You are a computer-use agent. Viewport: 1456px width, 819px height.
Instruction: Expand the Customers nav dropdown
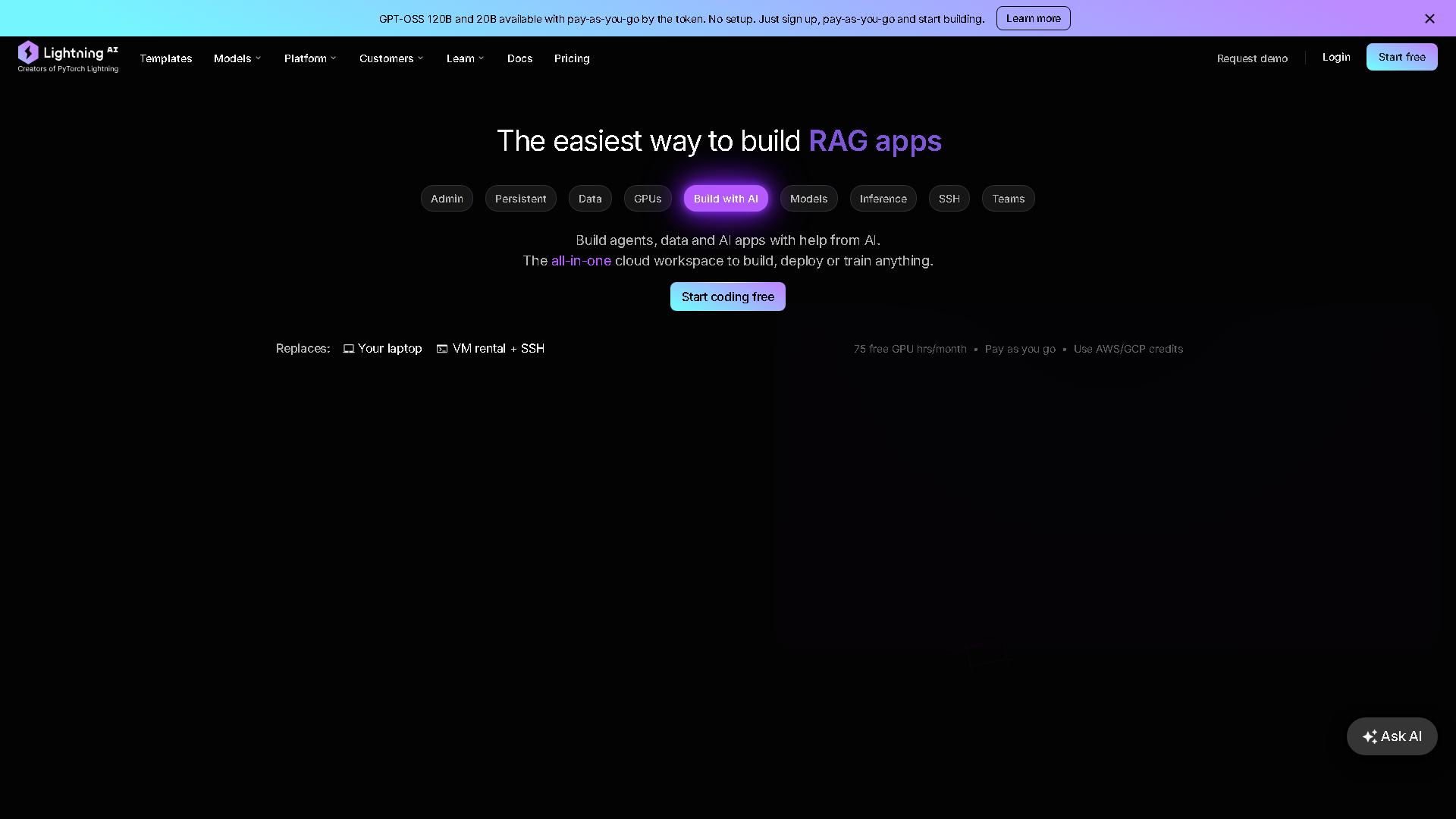coord(391,58)
